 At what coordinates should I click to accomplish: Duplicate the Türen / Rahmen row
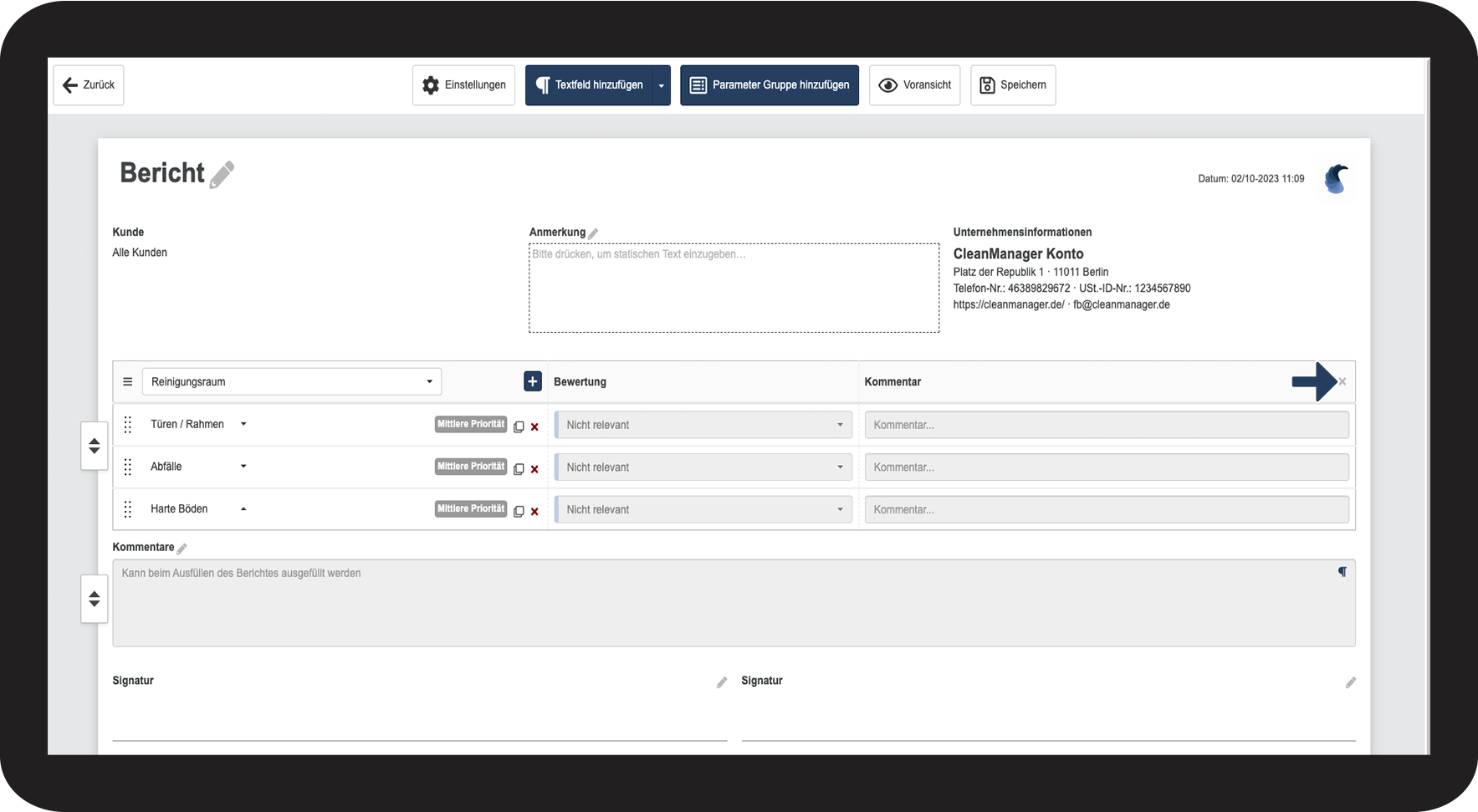point(519,426)
